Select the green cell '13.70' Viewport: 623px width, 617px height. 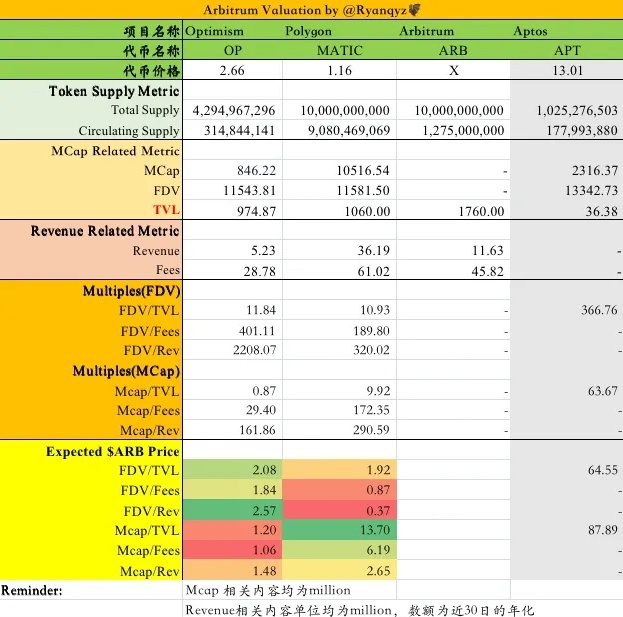pos(339,530)
